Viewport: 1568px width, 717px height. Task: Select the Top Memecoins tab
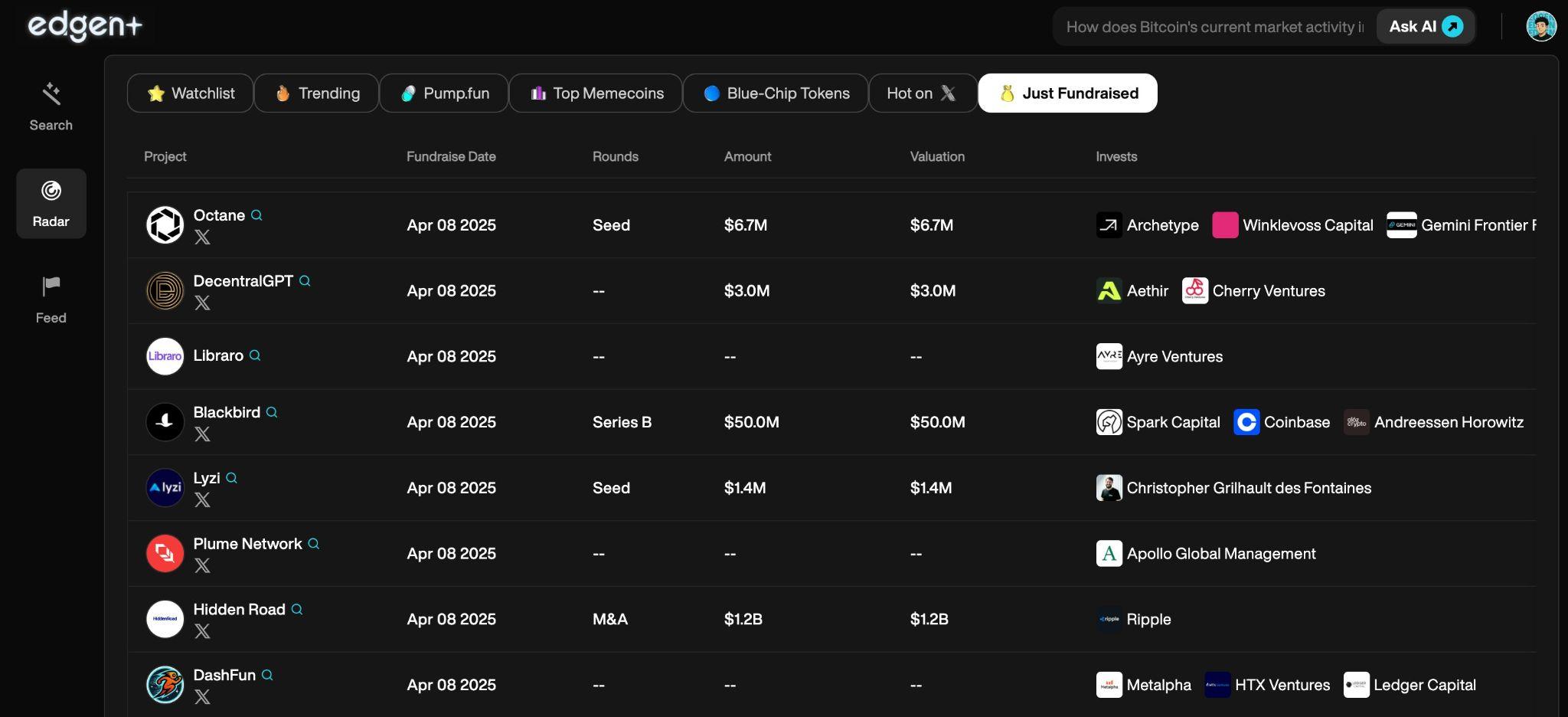coord(596,93)
